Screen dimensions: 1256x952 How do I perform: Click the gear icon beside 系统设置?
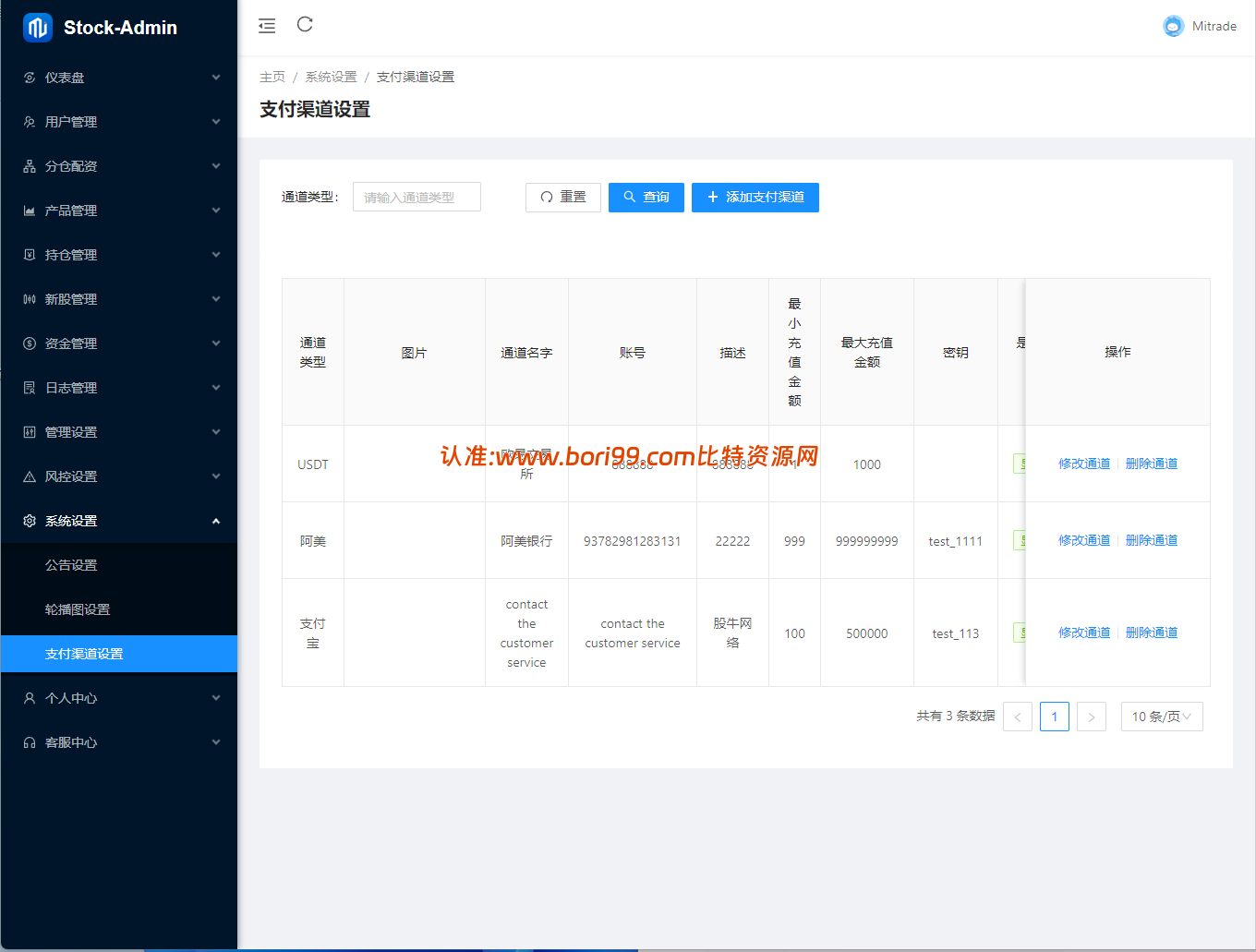[x=30, y=521]
